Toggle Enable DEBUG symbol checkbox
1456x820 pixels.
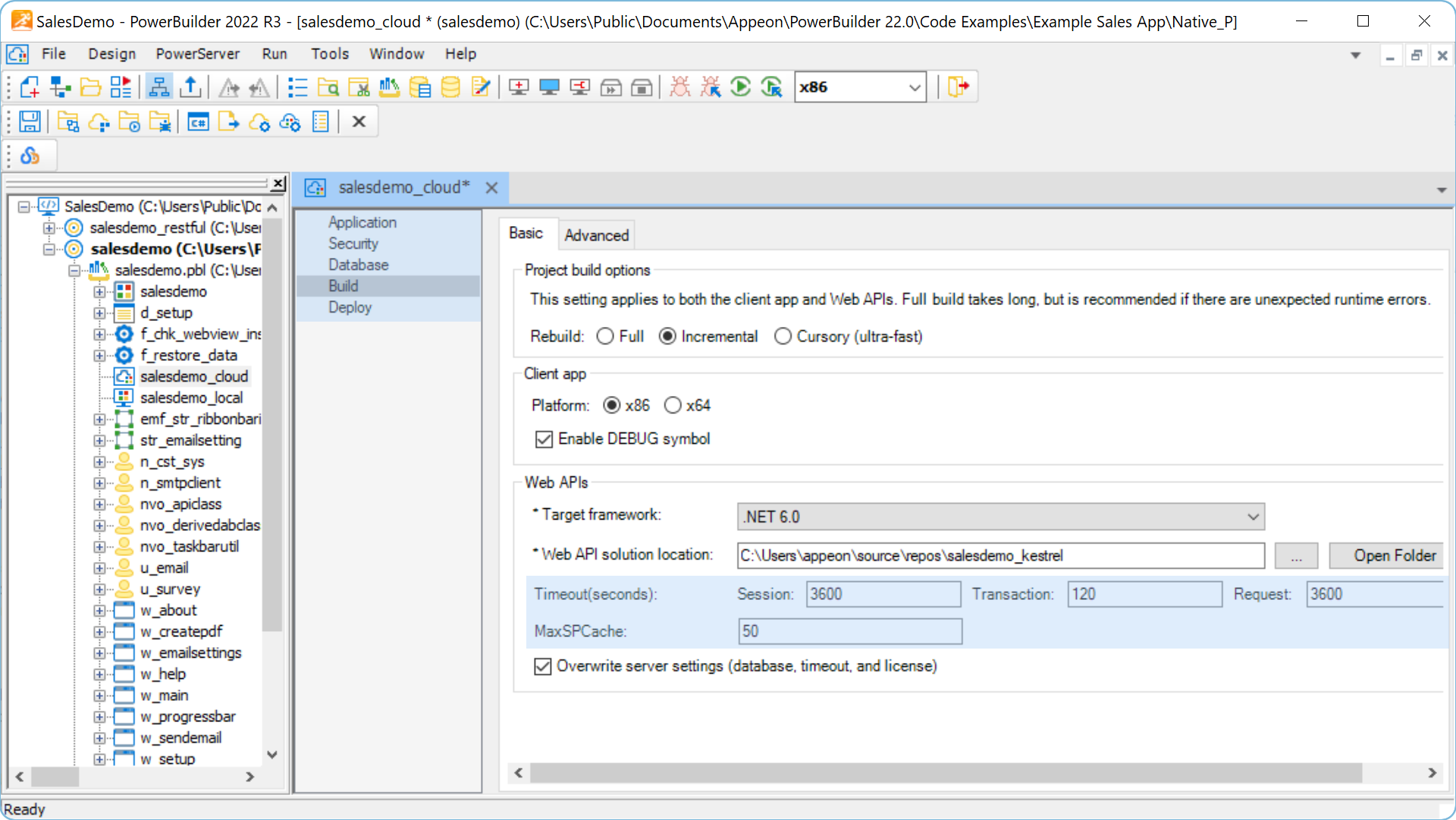tap(544, 439)
